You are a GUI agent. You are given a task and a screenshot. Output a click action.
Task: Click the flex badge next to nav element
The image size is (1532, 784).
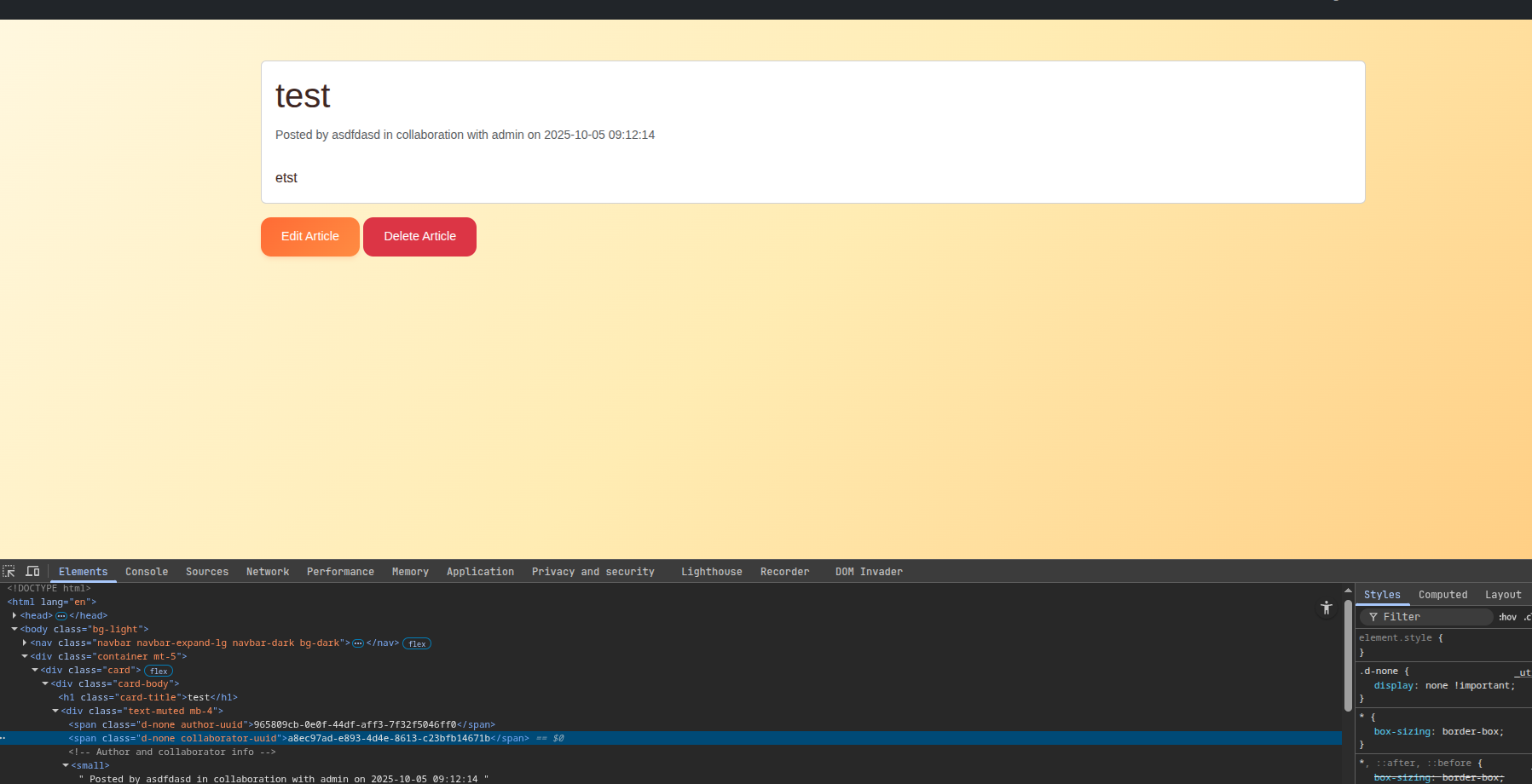coord(417,643)
